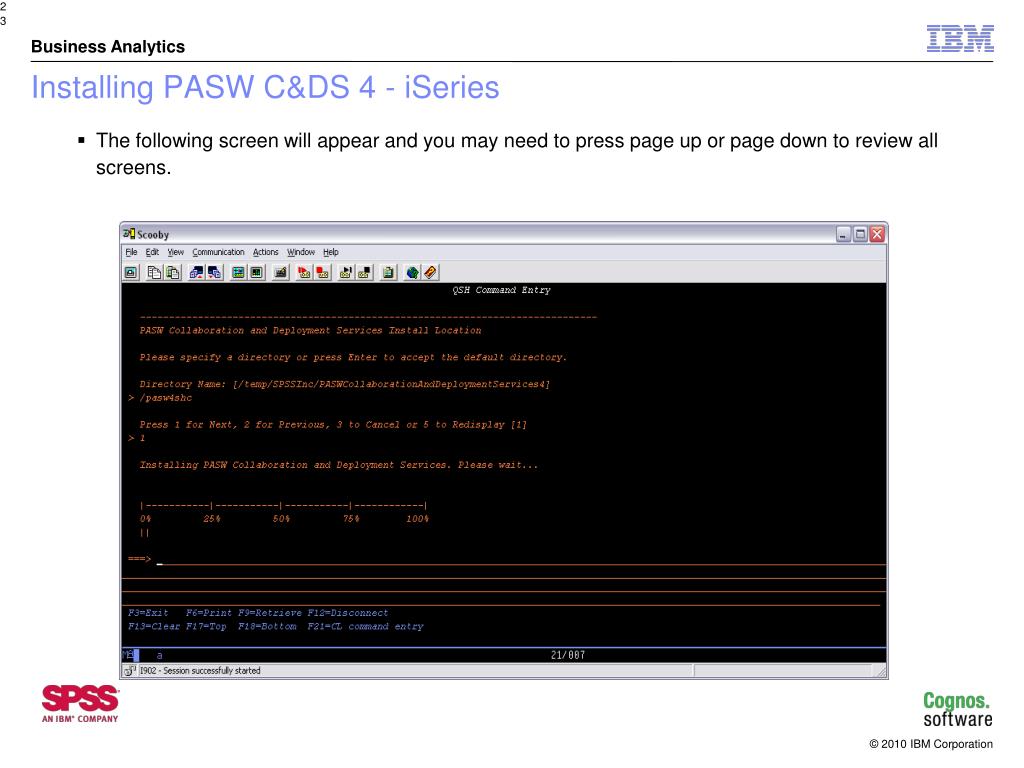Open the Display setup toolbar icon

pyautogui.click(x=238, y=273)
